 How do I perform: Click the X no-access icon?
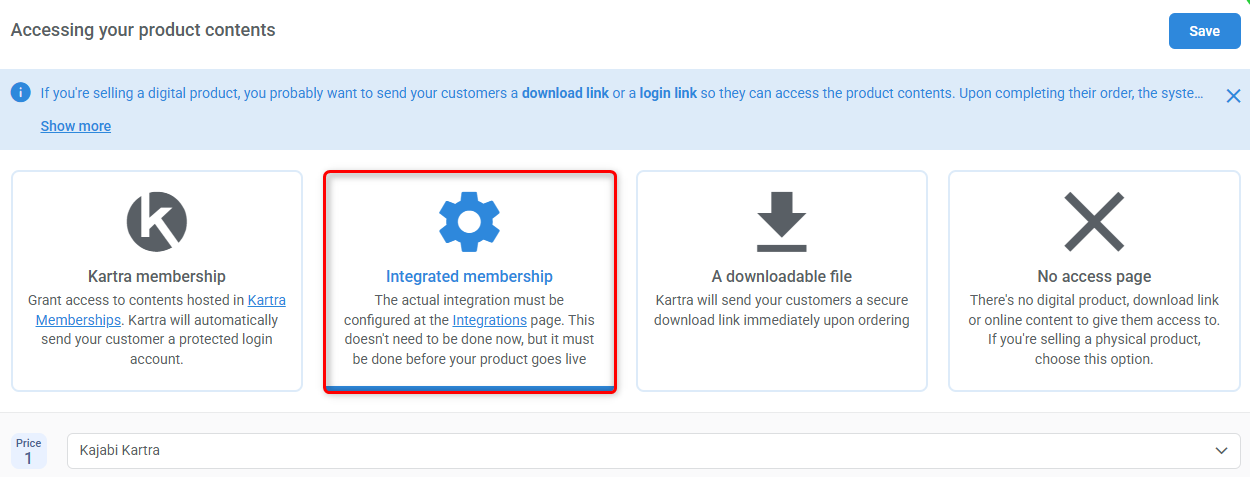point(1094,221)
